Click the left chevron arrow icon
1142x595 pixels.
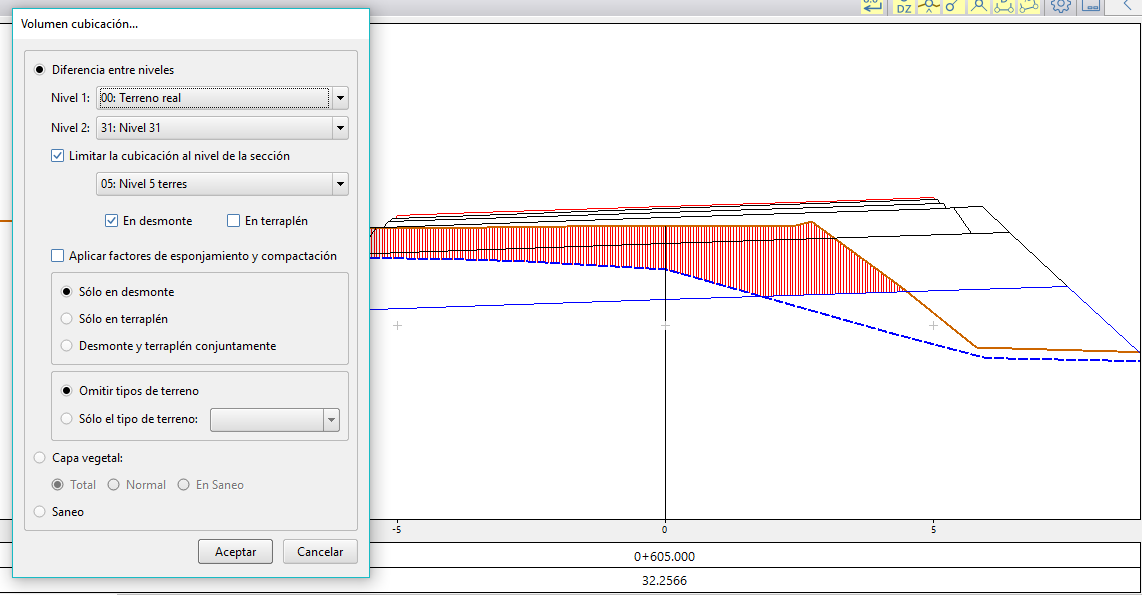1126,6
